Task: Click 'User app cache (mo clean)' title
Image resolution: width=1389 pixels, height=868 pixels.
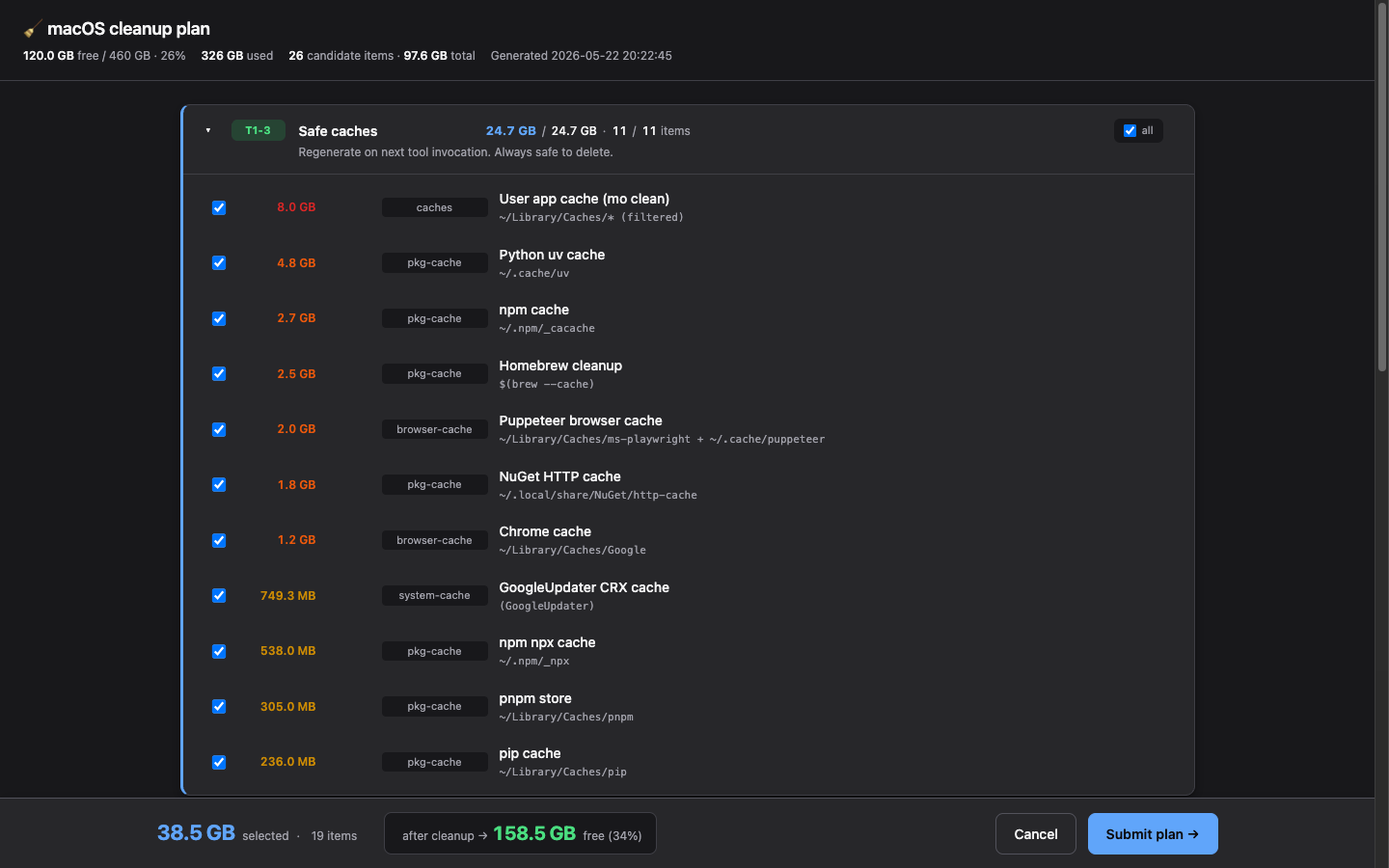Action: pos(585,199)
